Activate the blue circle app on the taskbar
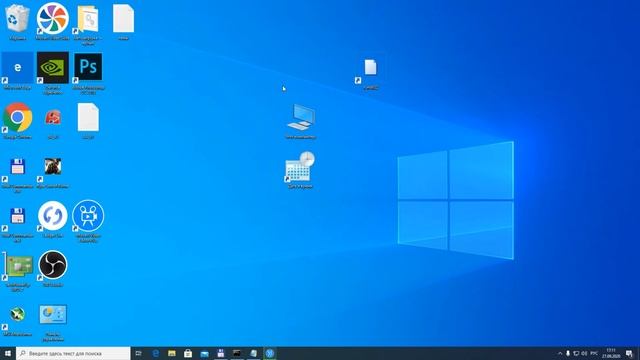This screenshot has height=360, width=640. pos(270,353)
